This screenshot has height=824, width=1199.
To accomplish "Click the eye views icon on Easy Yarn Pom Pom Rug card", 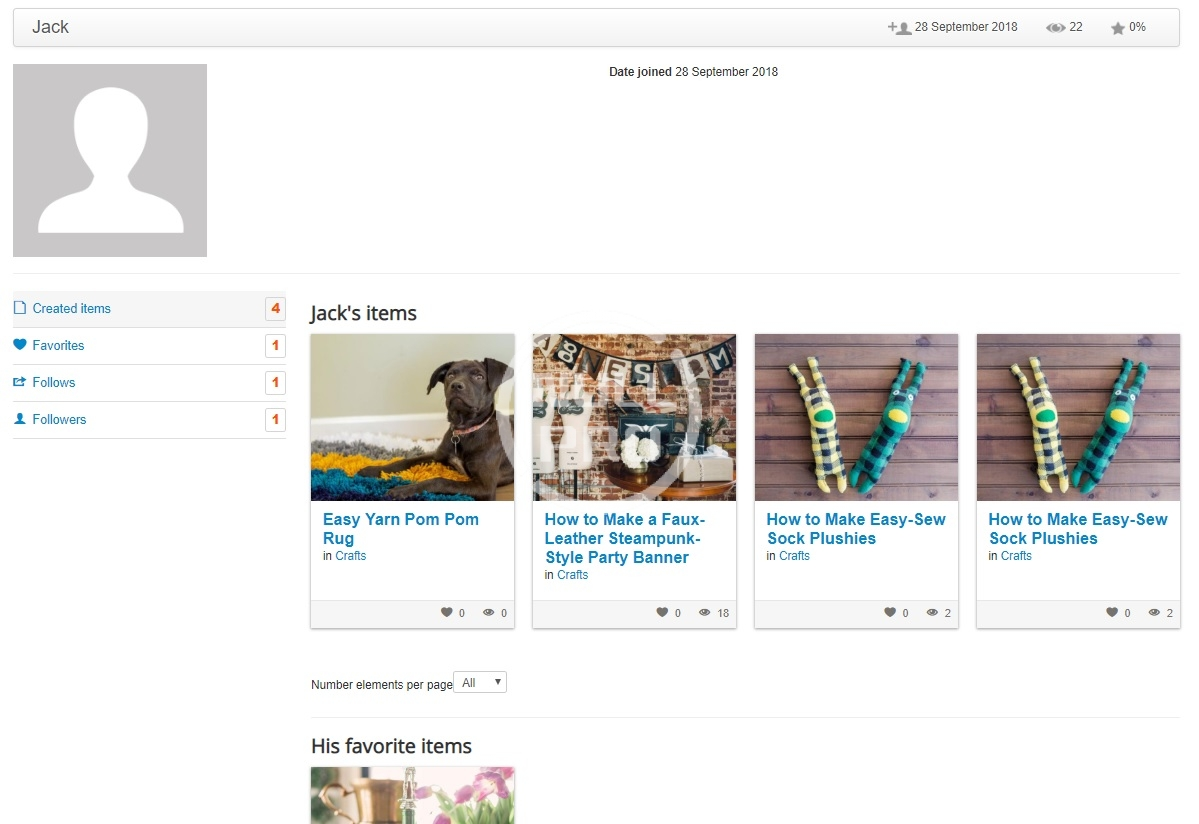I will click(x=489, y=613).
